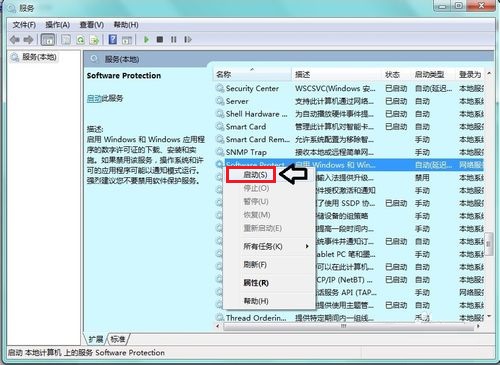This screenshot has width=500, height=365.
Task: Click the Properties toolbar icon
Action: point(66,40)
